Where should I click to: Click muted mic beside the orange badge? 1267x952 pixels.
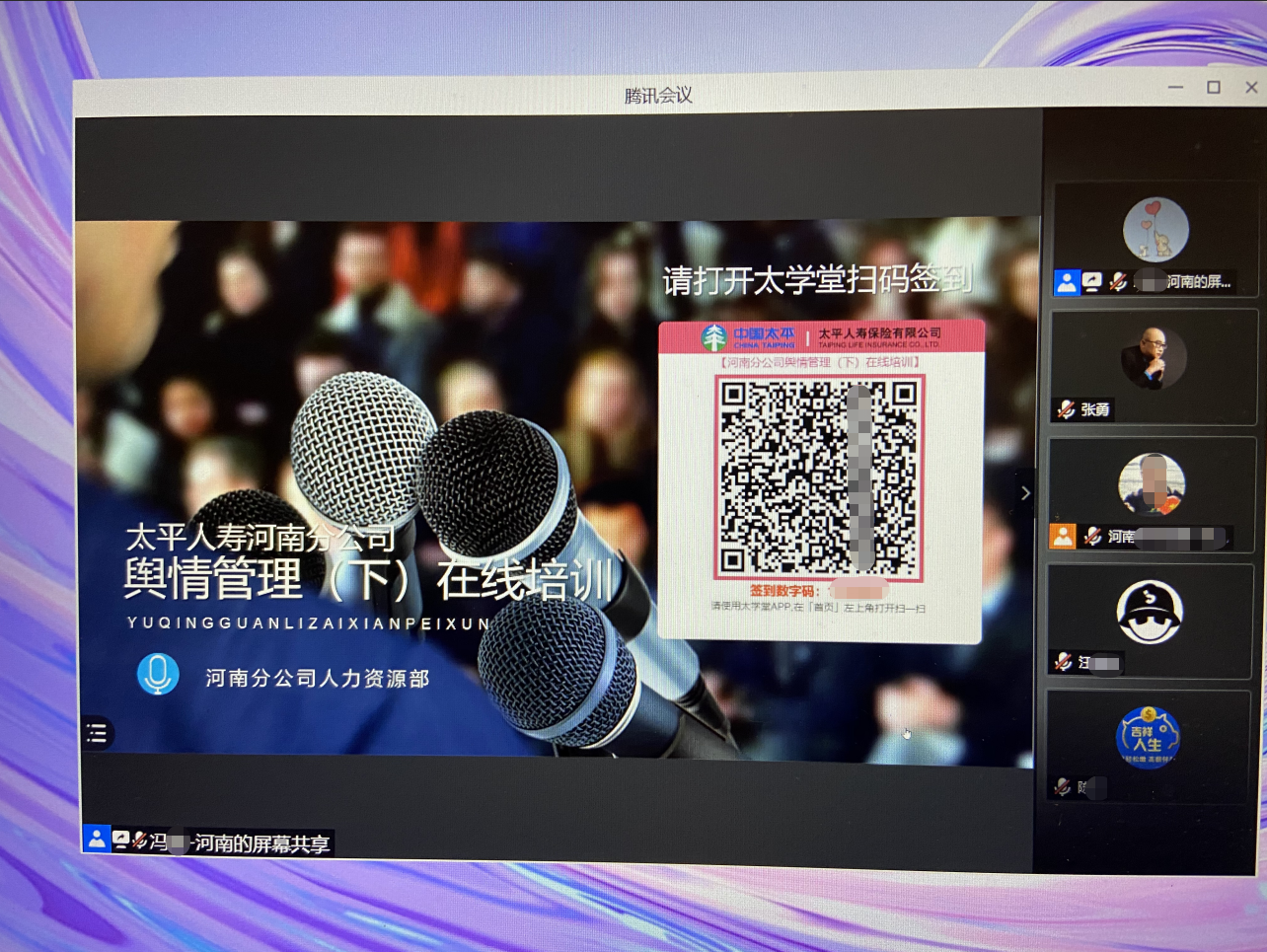click(1091, 537)
